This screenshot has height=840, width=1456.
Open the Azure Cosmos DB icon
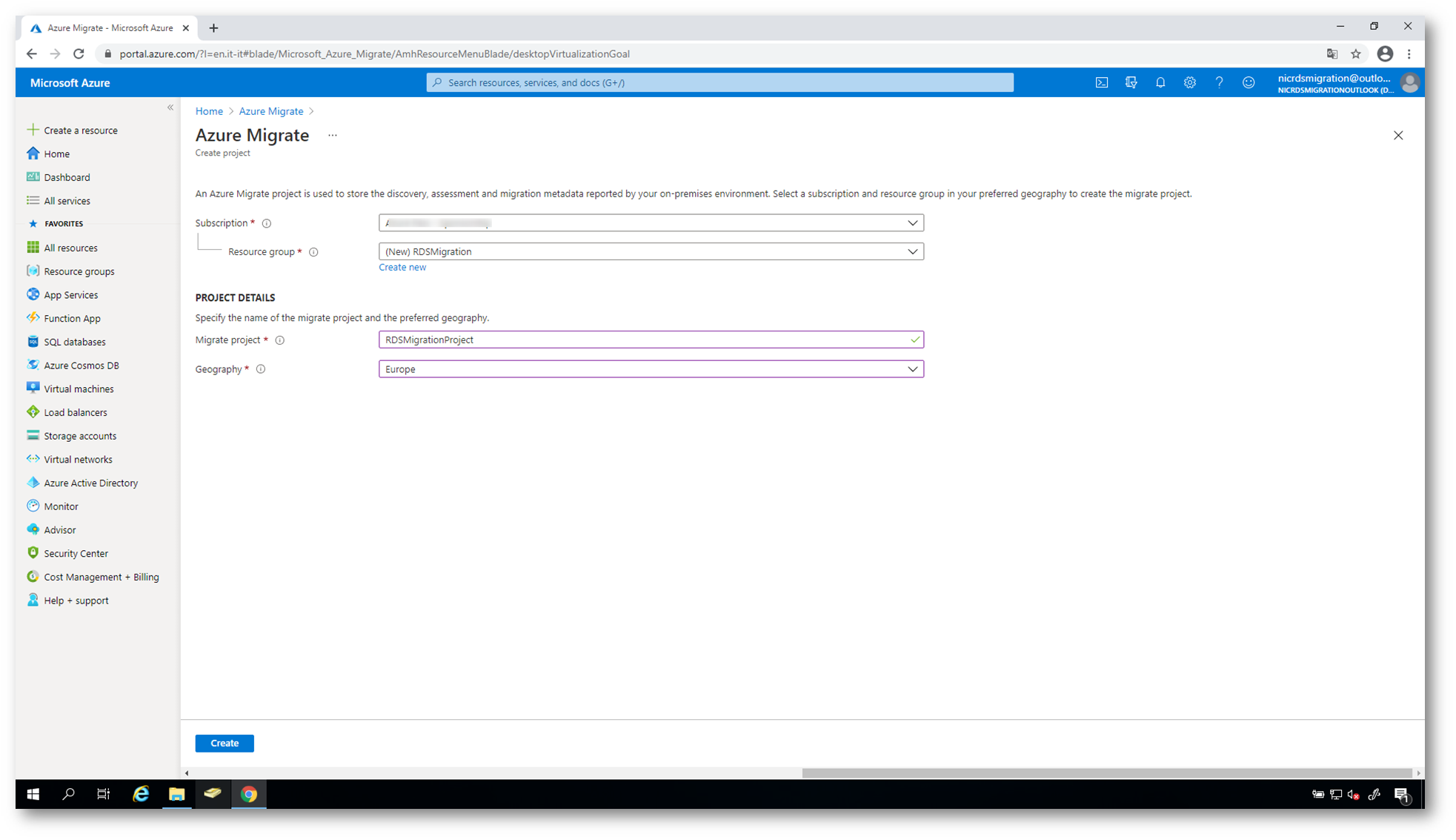[33, 365]
